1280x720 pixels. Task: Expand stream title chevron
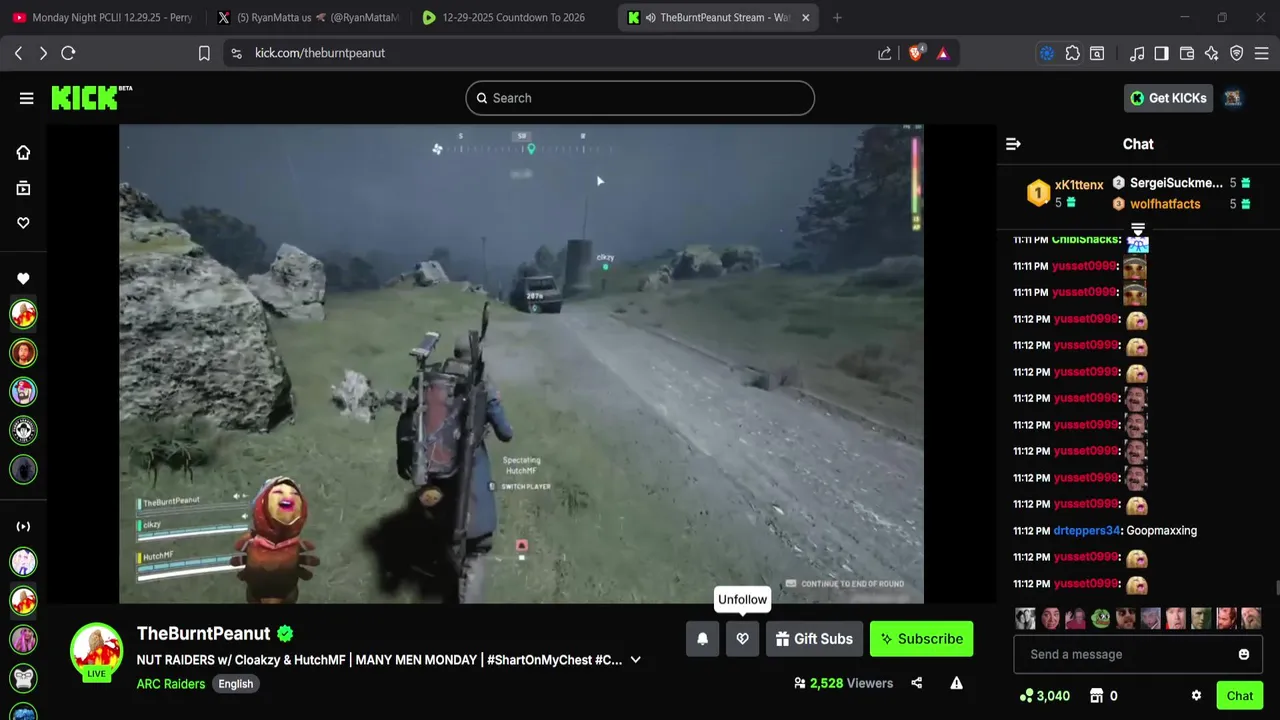635,660
